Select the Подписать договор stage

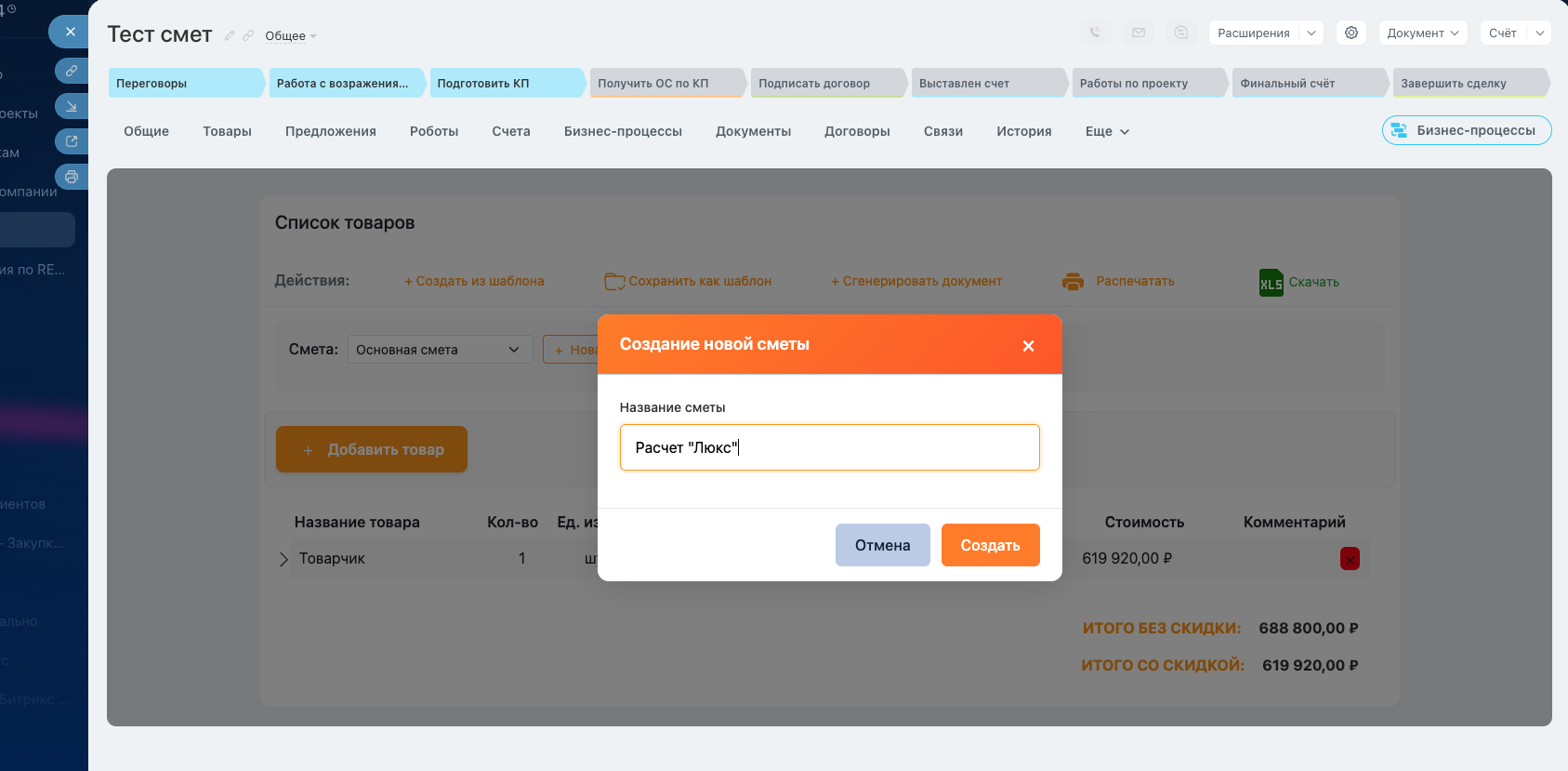829,83
